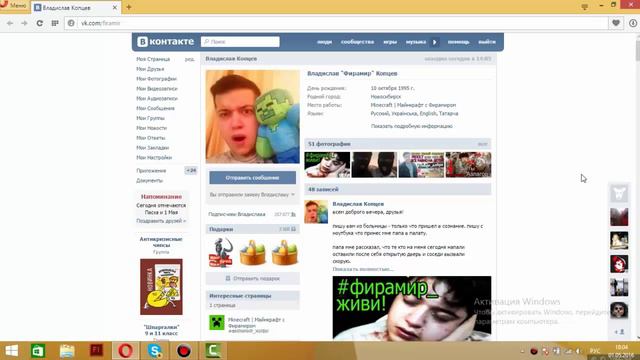
Task: Click the skull avatar in right sidebar
Action: [619, 311]
